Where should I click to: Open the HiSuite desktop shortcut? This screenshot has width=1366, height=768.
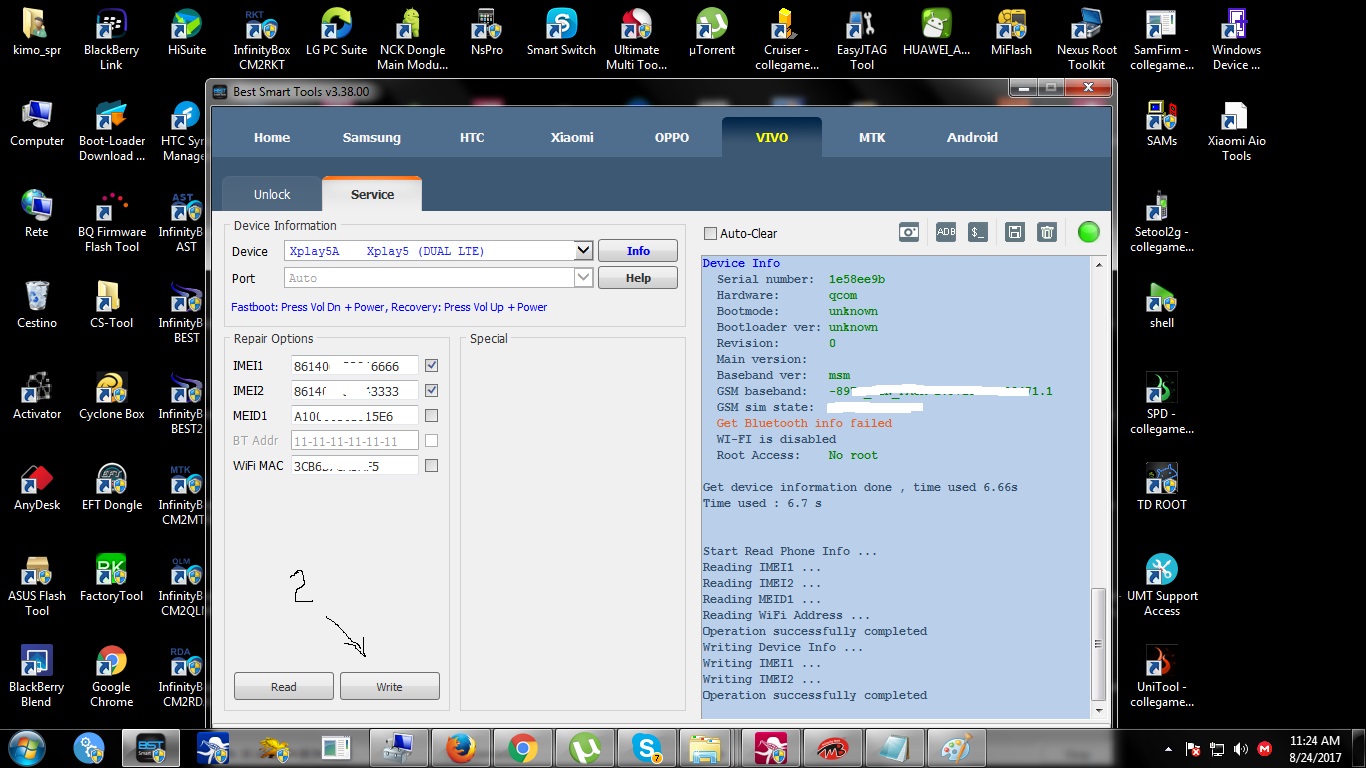click(187, 33)
